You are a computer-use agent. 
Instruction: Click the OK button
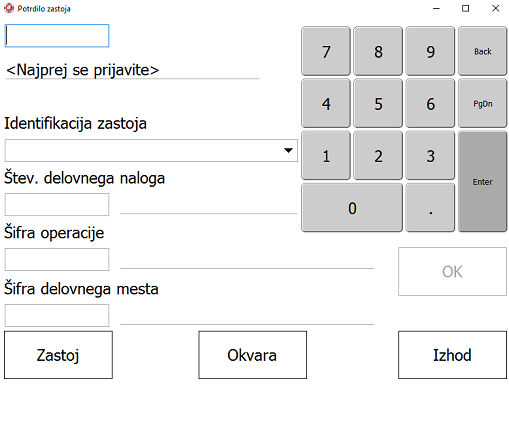pyautogui.click(x=452, y=272)
